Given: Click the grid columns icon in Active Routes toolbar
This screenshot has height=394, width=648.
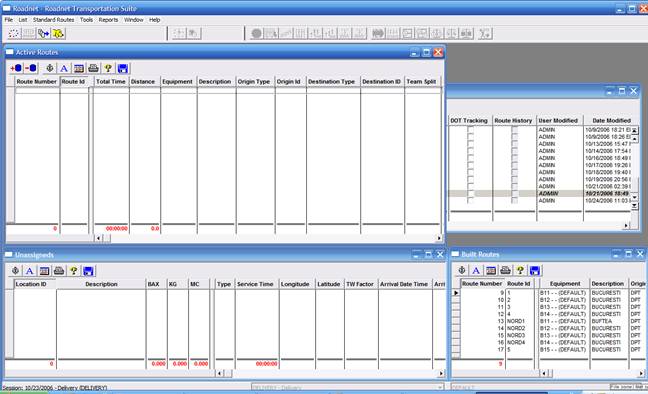Looking at the screenshot, I should point(79,68).
